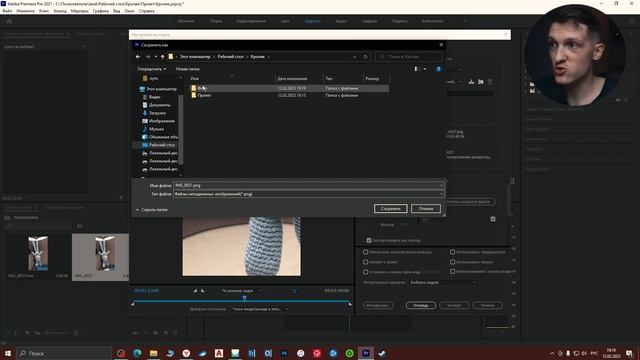Enable the use proxies checkbox

[453, 262]
